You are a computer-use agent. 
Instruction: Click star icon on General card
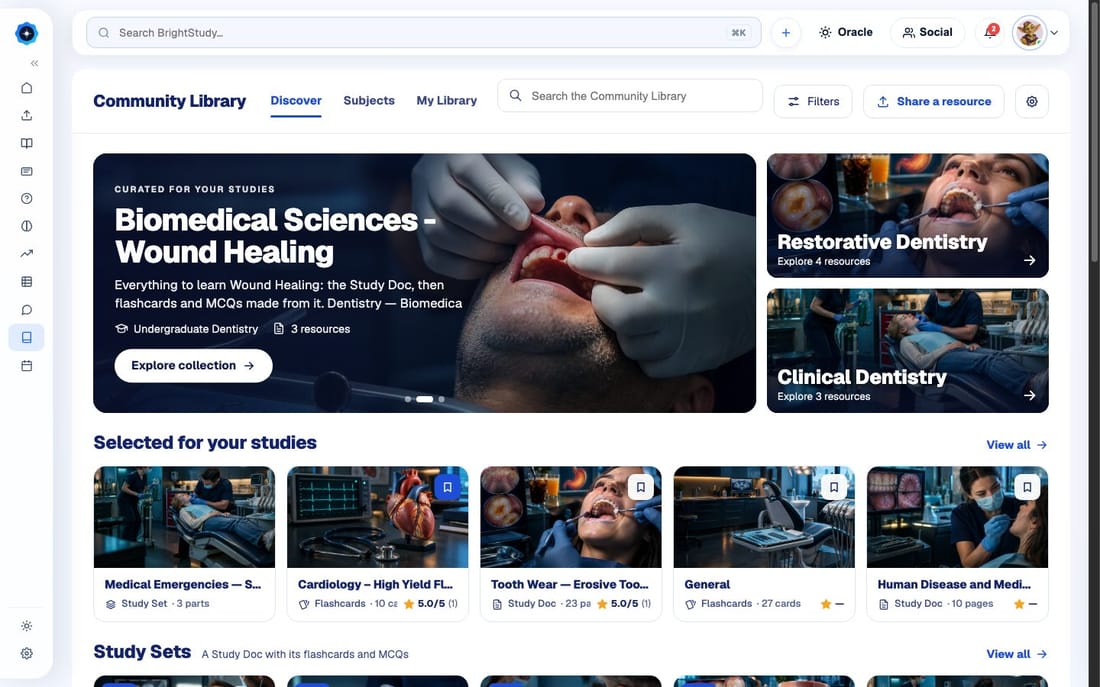pos(826,604)
